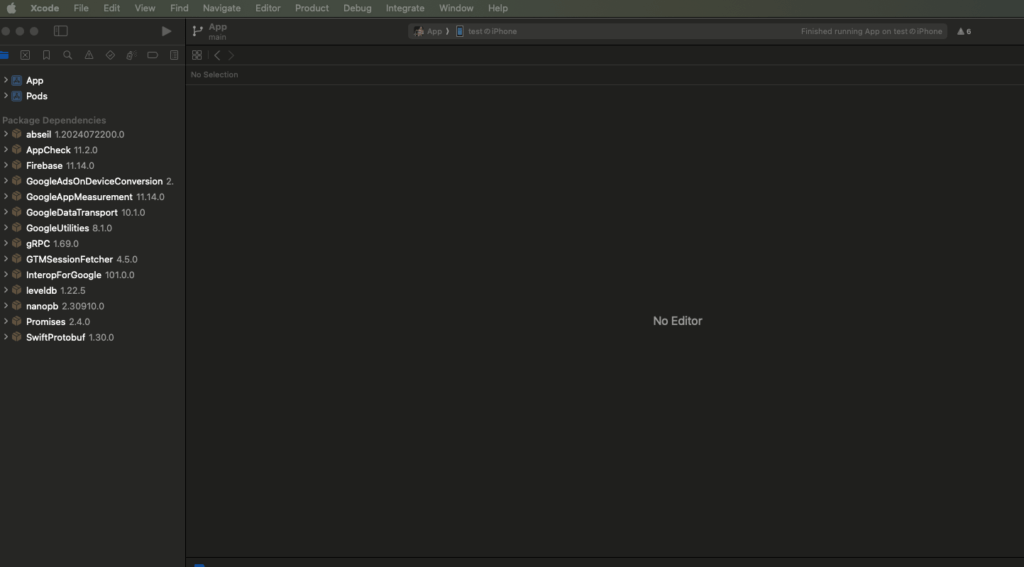
Task: Toggle the navigator sidebar visibility
Action: [61, 31]
